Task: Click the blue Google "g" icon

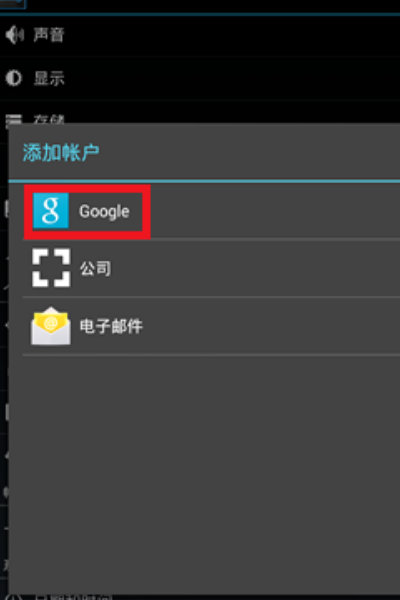Action: pos(51,211)
